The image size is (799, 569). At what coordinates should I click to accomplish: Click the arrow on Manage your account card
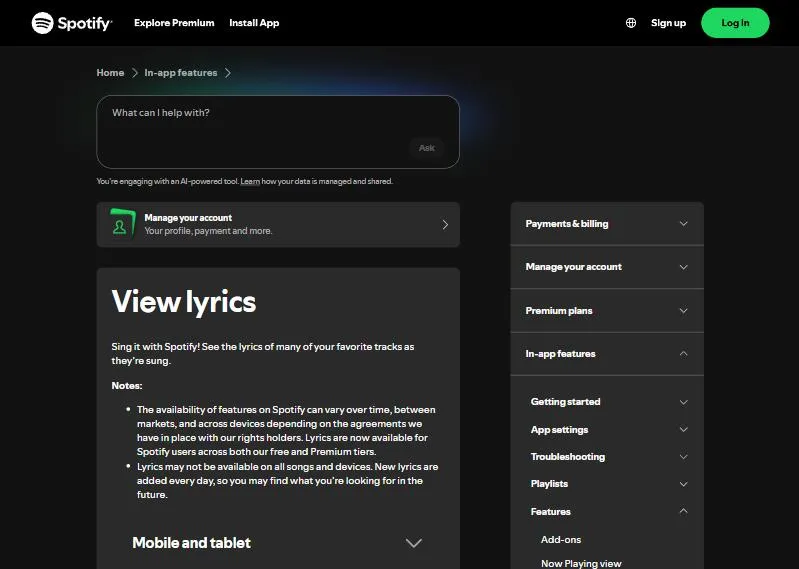coord(445,225)
